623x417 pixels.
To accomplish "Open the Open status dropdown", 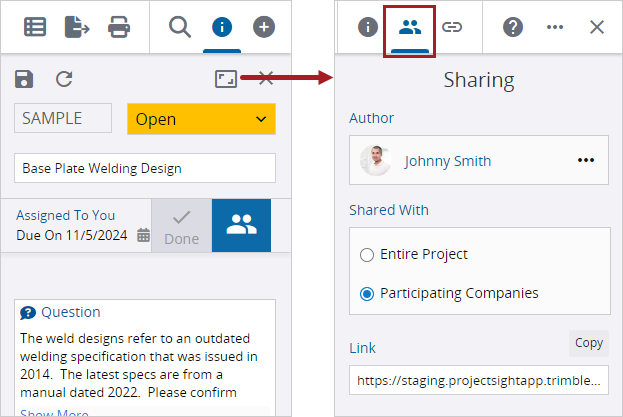I will 201,119.
